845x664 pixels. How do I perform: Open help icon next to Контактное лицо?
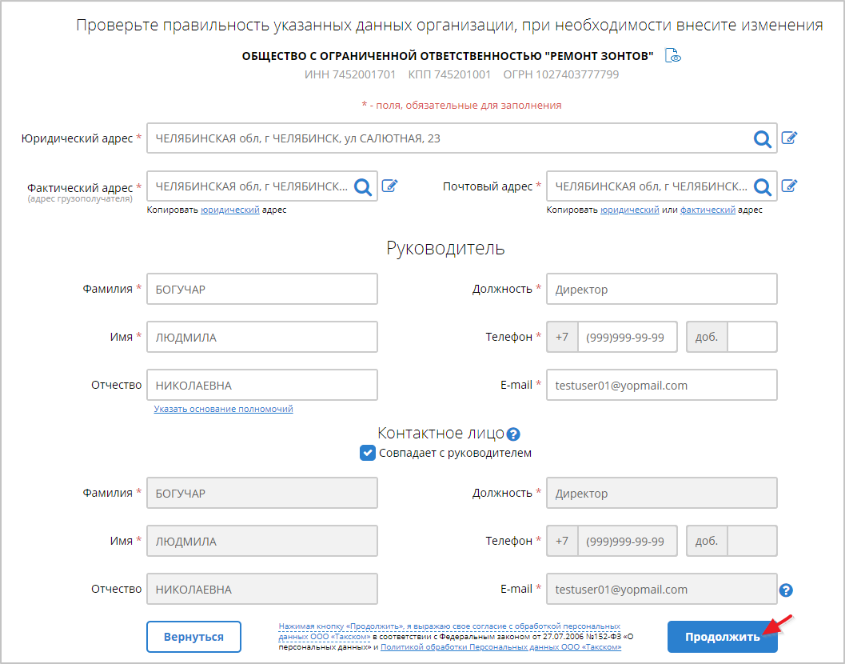pyautogui.click(x=514, y=434)
